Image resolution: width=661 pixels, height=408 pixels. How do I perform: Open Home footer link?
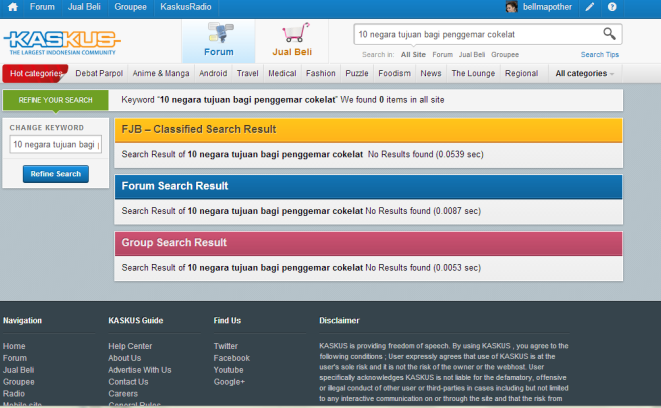[14, 346]
